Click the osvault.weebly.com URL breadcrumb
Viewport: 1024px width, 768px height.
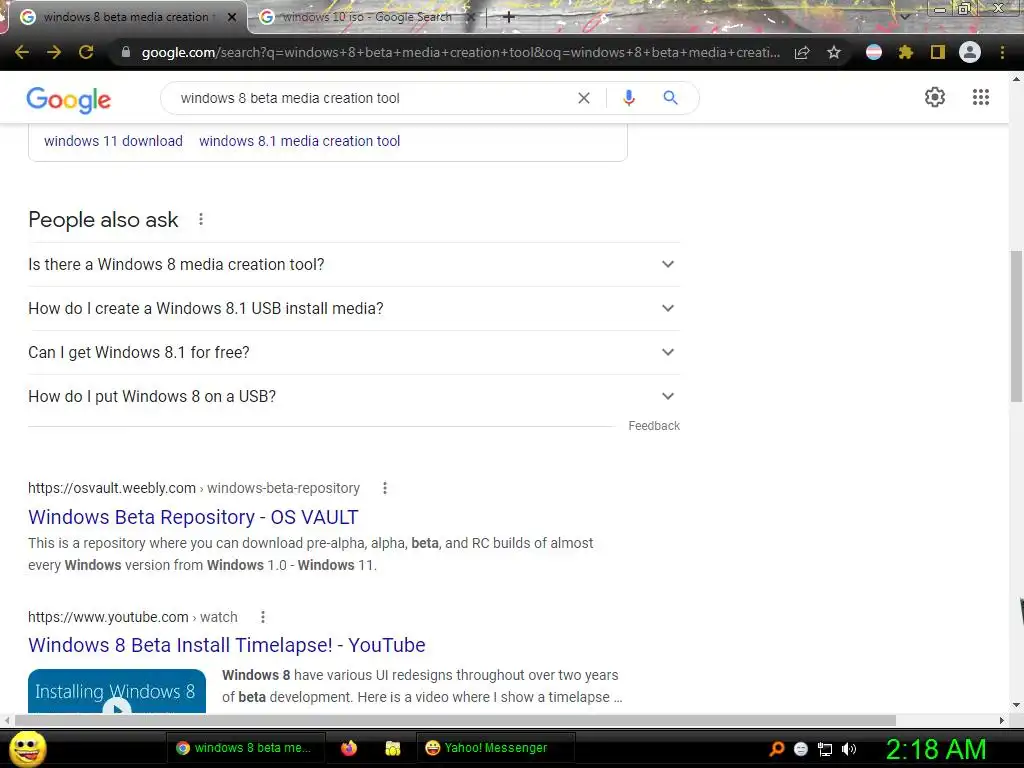[x=194, y=488]
